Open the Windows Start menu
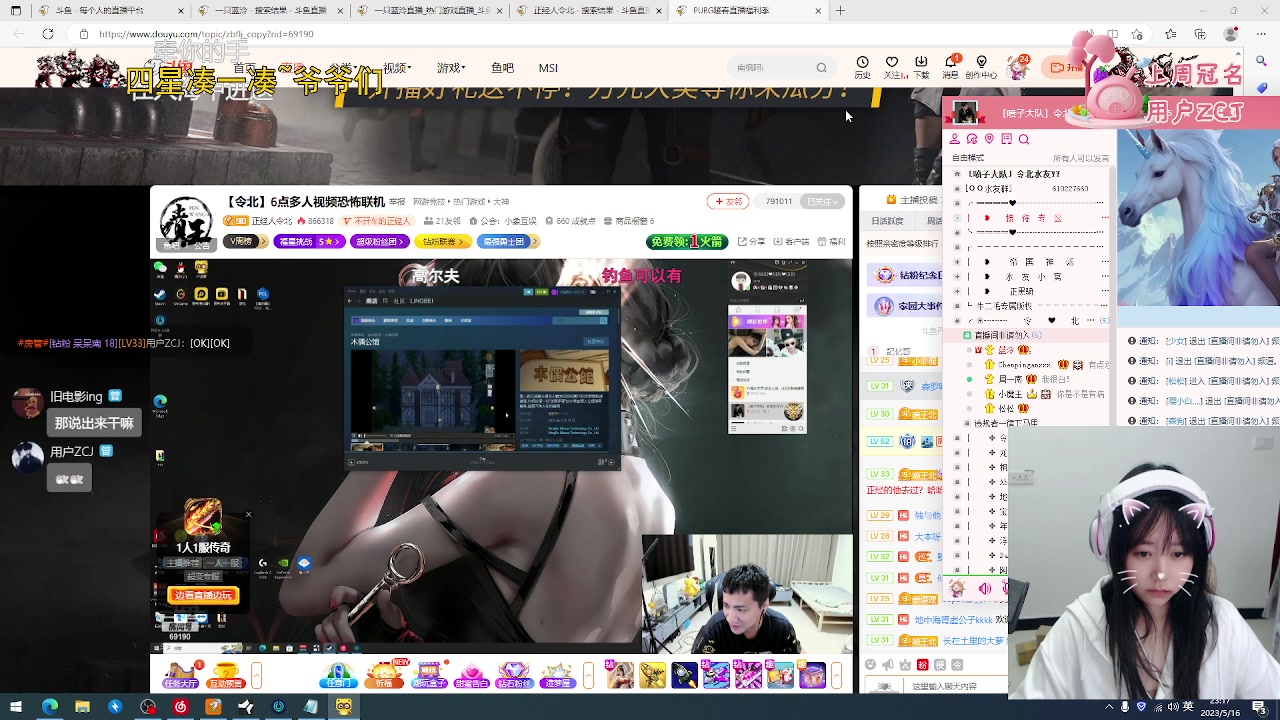 pyautogui.click(x=16, y=707)
